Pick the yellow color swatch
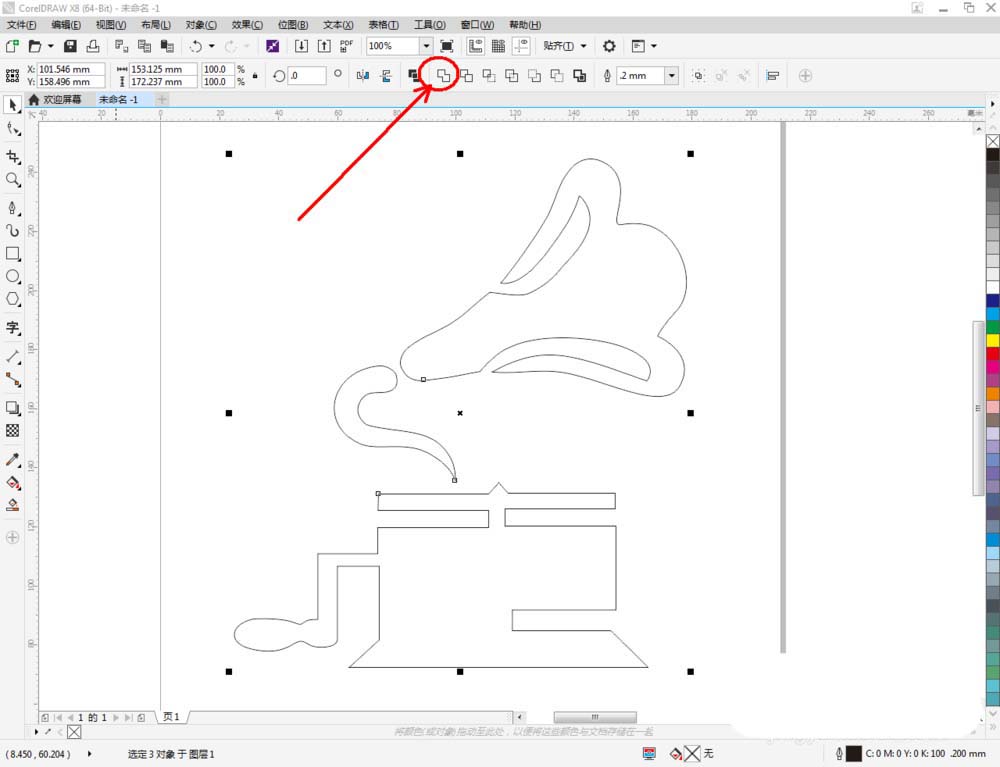Image resolution: width=1000 pixels, height=767 pixels. 993,340
